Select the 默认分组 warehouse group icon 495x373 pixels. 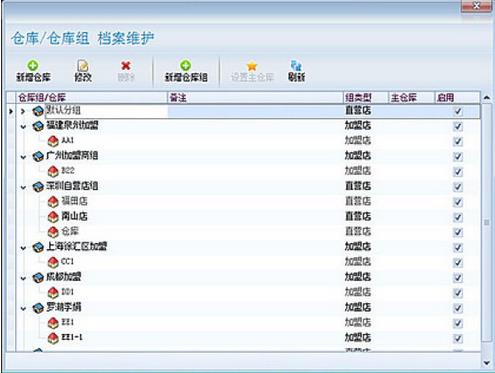pyautogui.click(x=38, y=111)
